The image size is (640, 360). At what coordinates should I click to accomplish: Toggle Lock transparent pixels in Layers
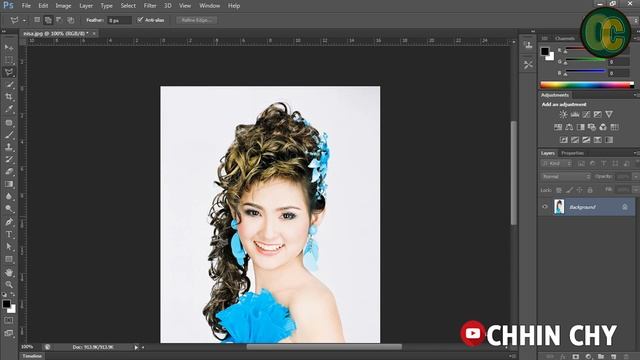coord(559,190)
